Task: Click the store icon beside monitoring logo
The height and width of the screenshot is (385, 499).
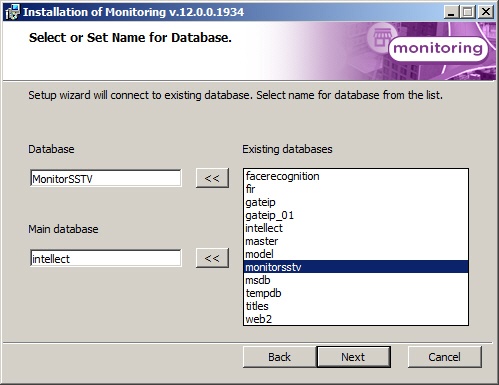Action: 382,37
